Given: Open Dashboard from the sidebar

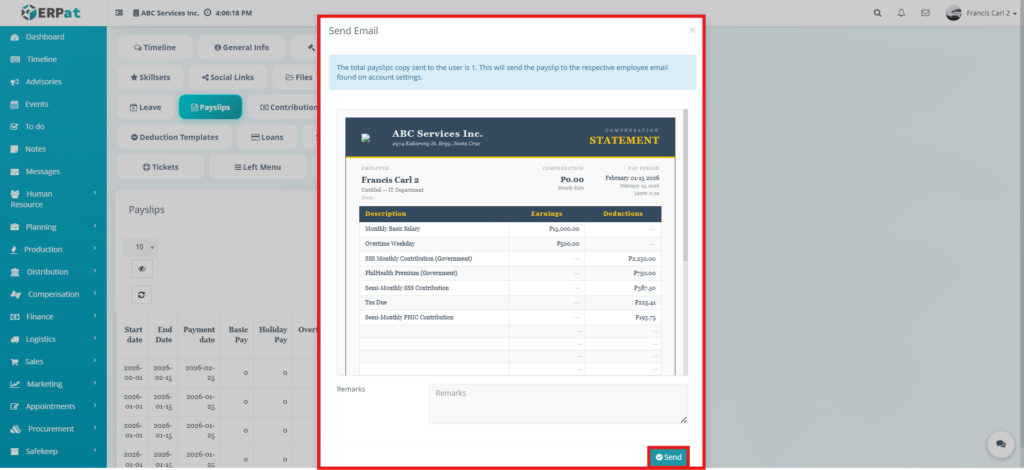Looking at the screenshot, I should pyautogui.click(x=44, y=37).
